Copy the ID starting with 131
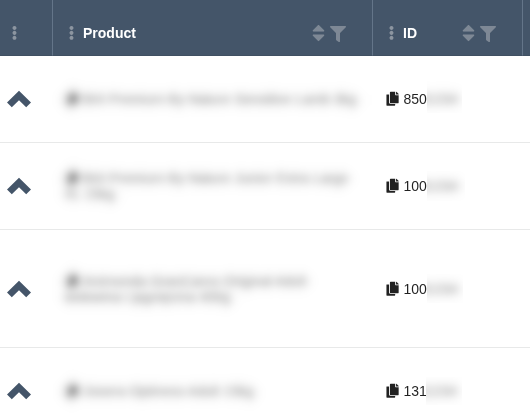 [x=392, y=391]
